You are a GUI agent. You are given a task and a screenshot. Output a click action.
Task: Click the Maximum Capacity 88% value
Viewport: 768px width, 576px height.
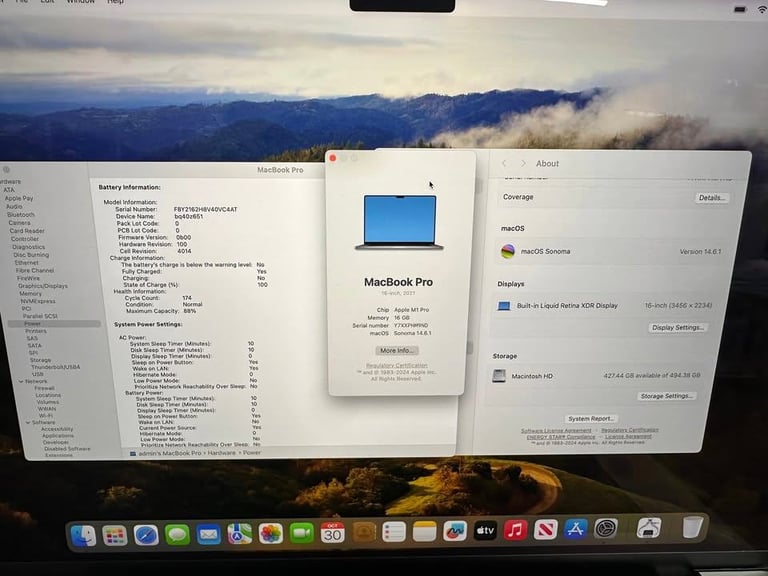(x=190, y=311)
